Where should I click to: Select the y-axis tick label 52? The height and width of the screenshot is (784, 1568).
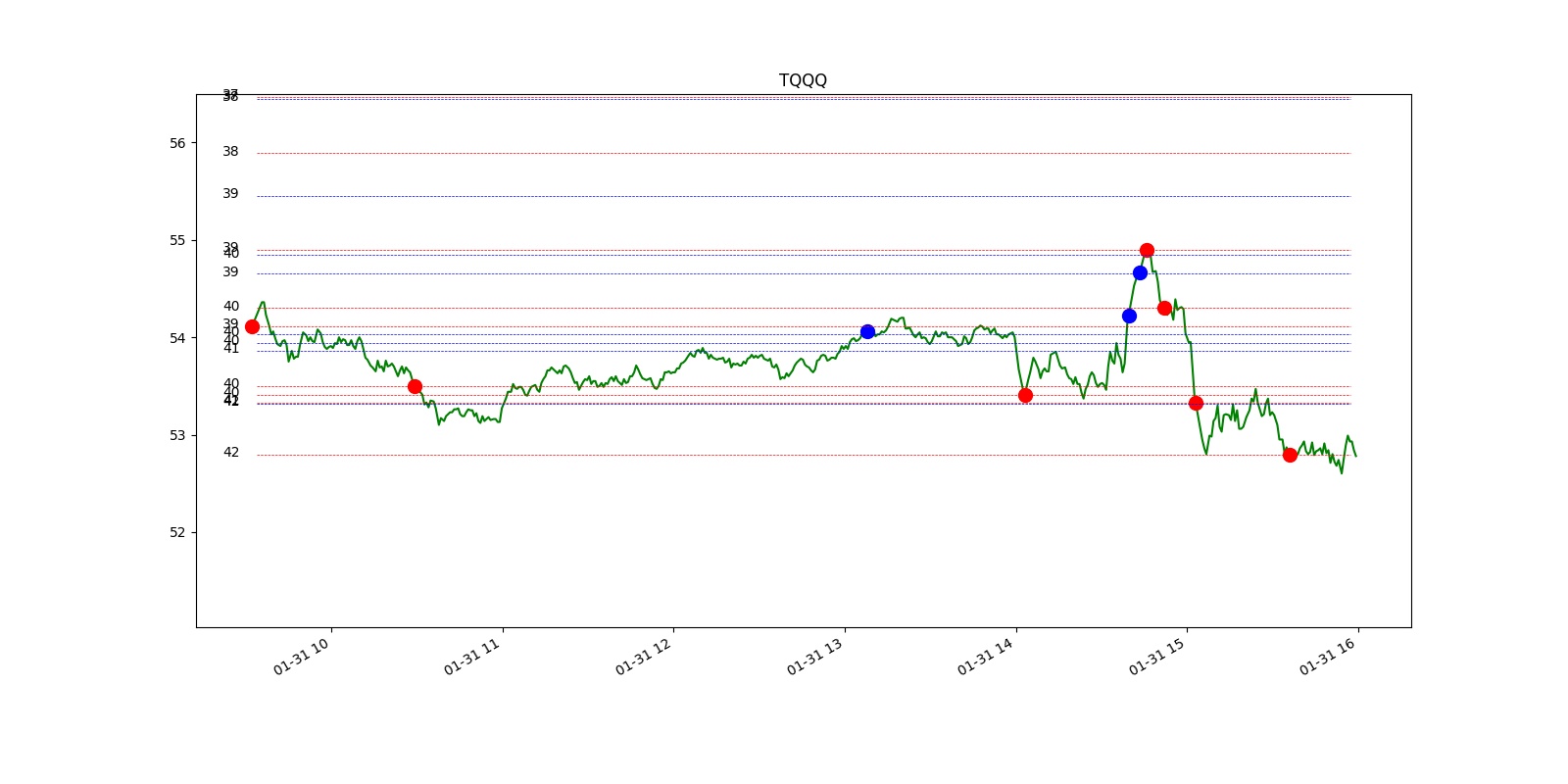[x=177, y=532]
